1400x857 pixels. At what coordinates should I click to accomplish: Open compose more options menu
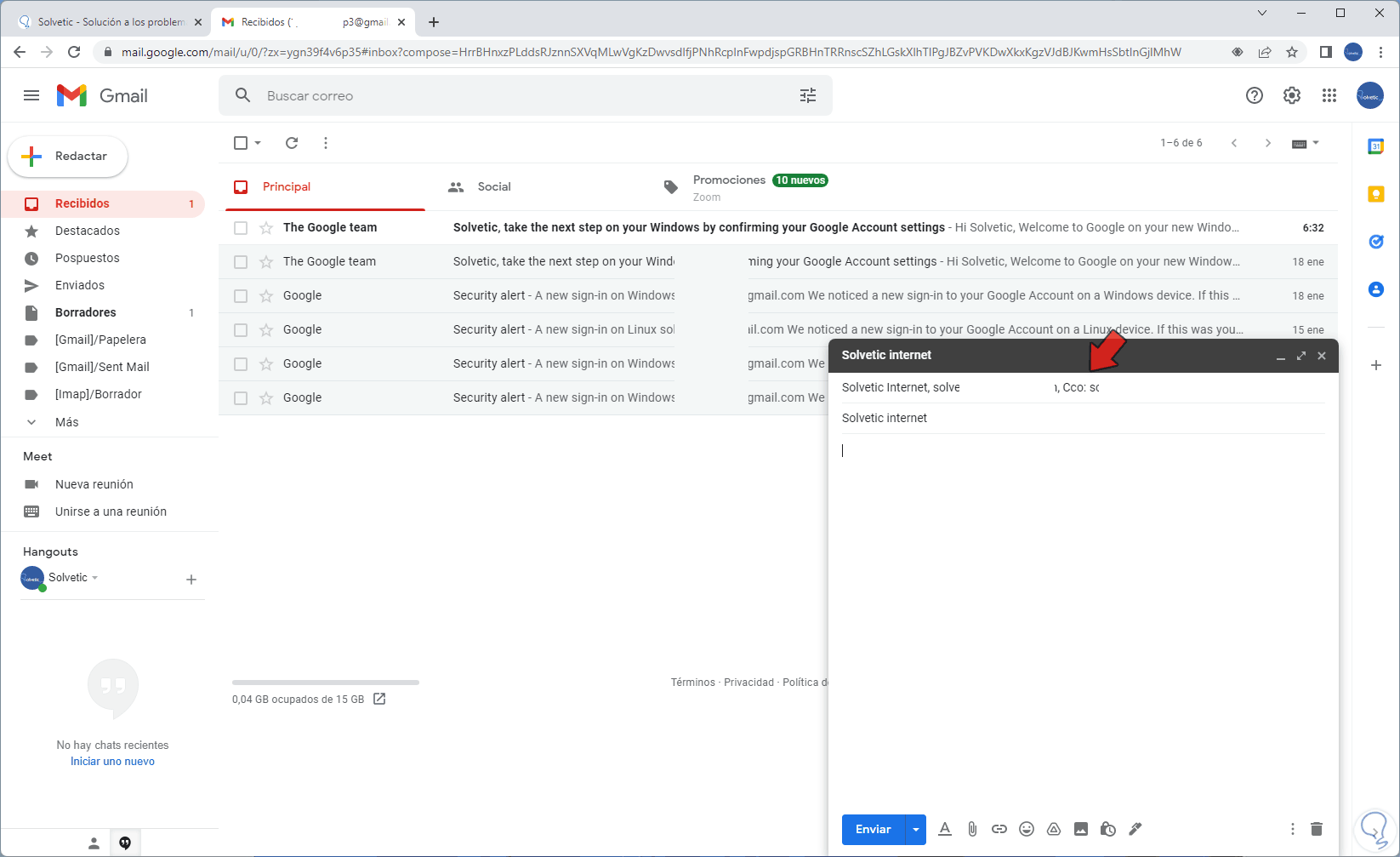pyautogui.click(x=1293, y=830)
